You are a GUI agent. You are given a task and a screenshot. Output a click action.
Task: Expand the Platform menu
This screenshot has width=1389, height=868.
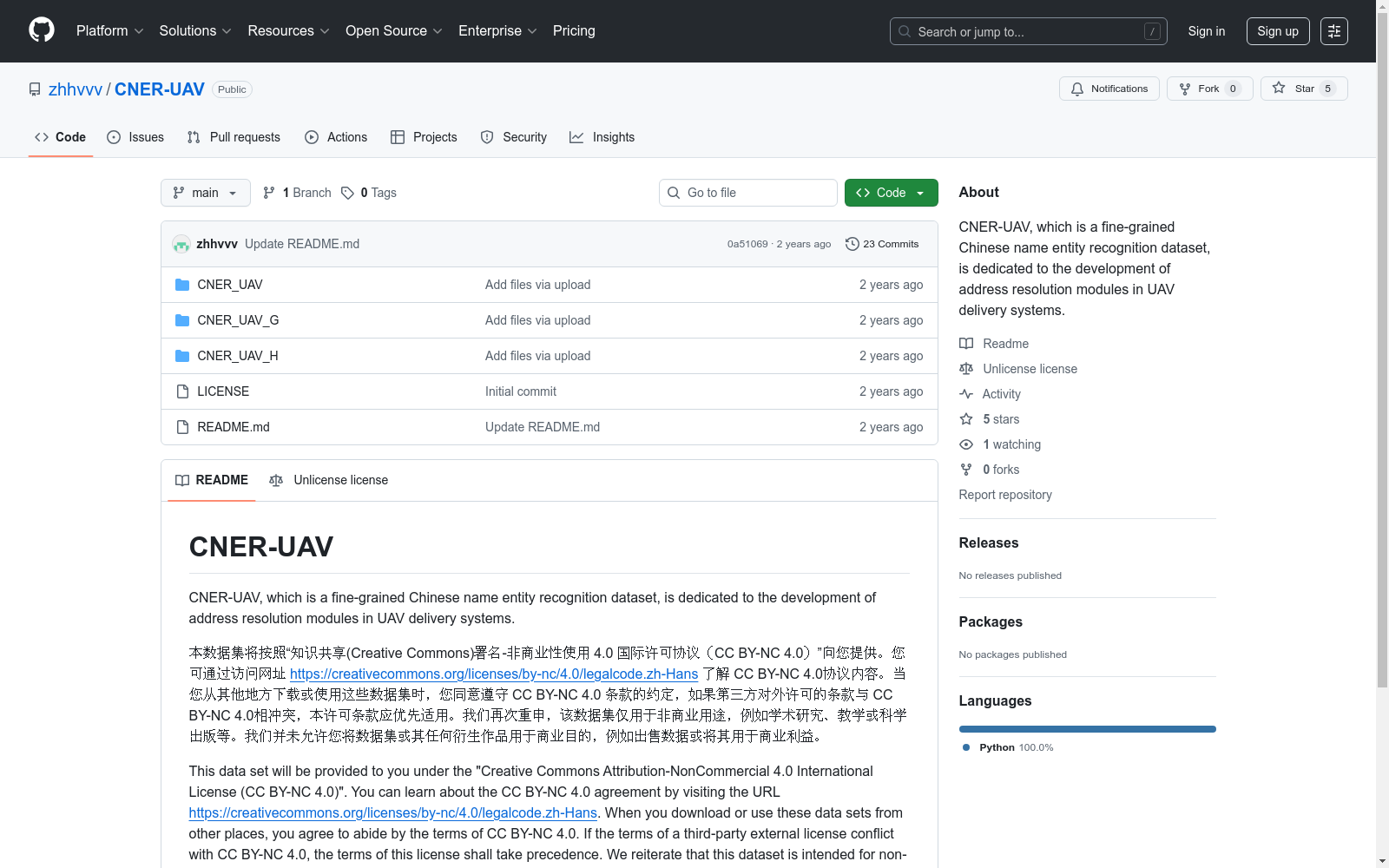pos(109,30)
